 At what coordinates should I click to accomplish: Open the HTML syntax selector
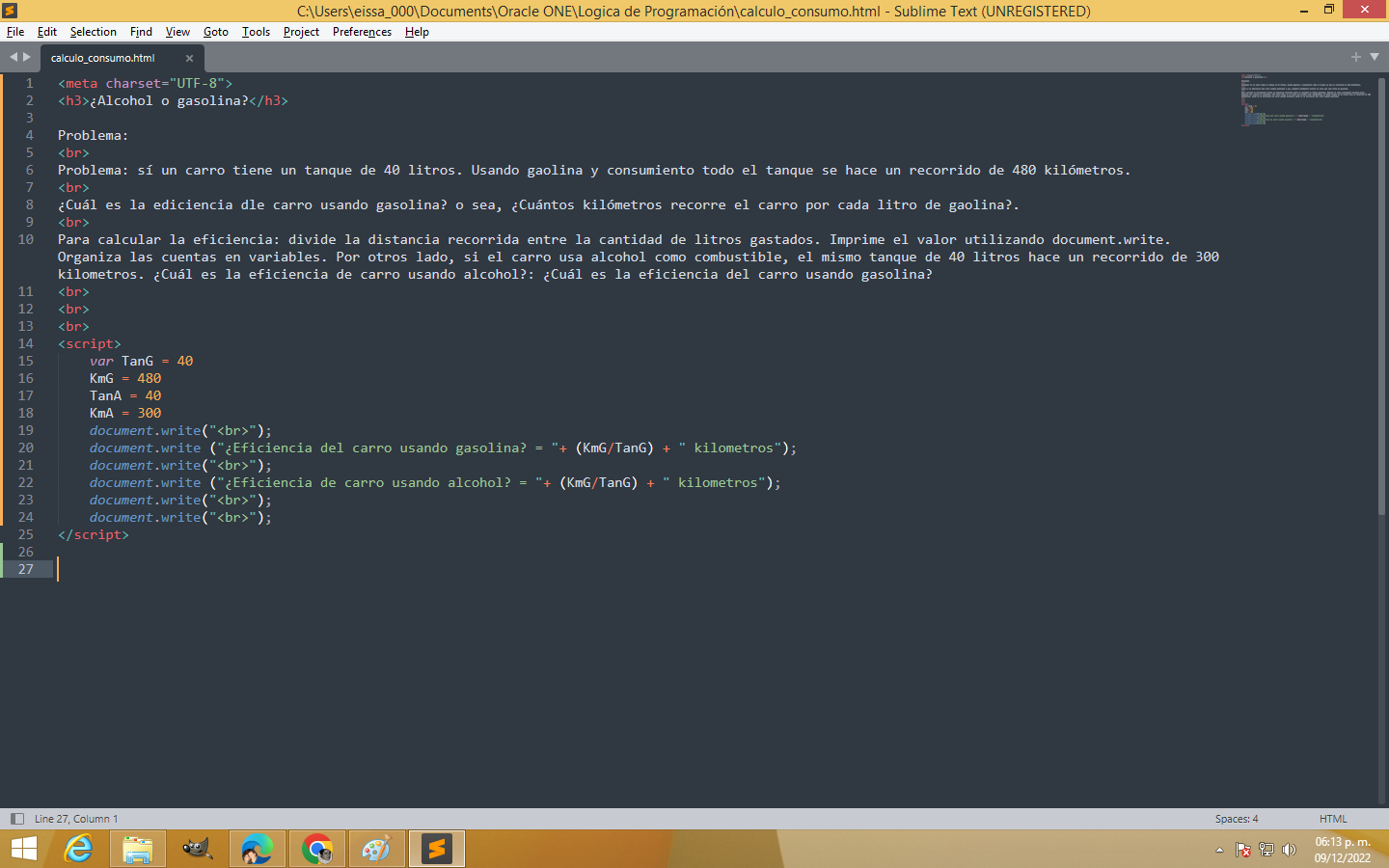[1333, 819]
